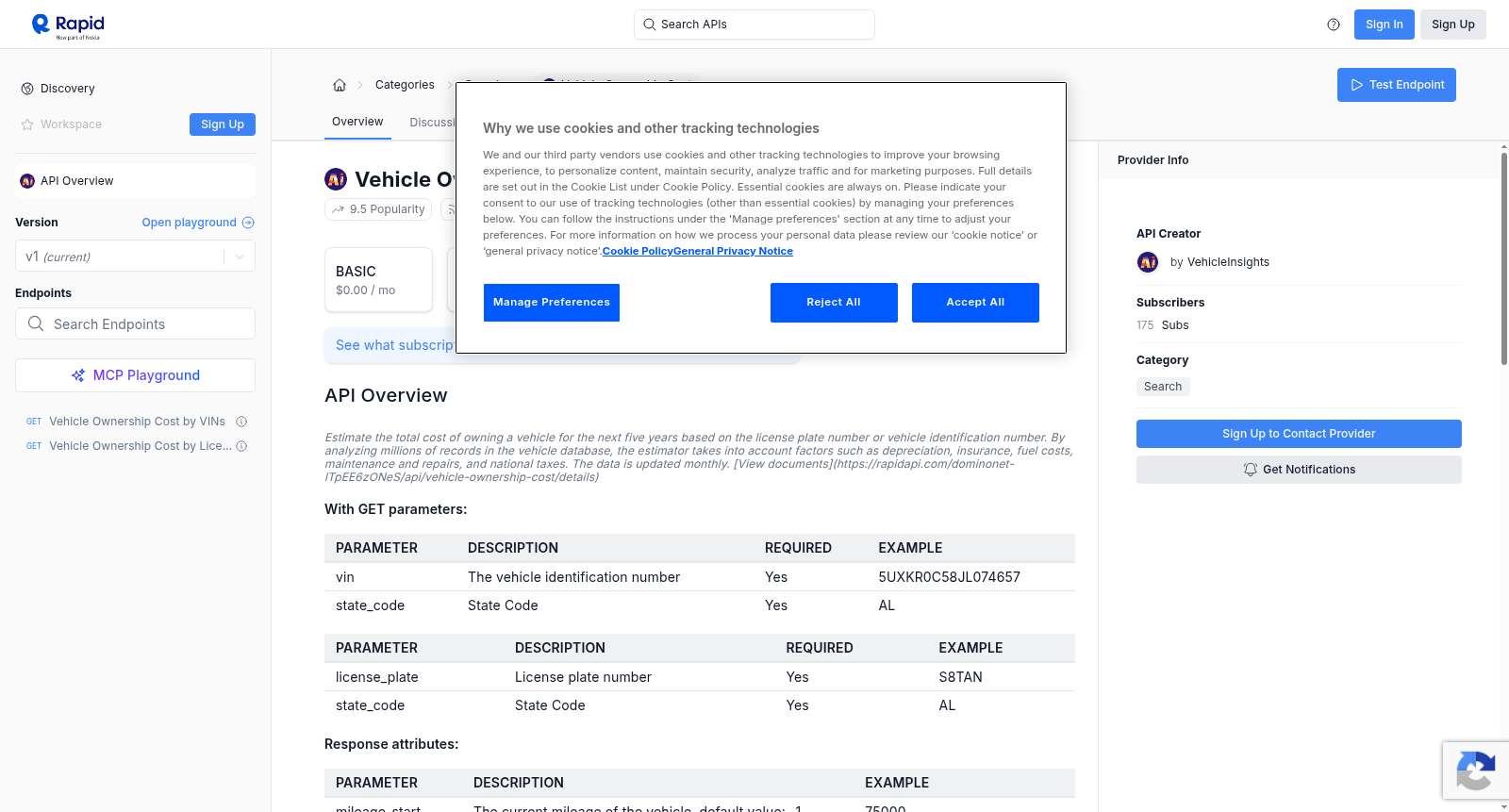The width and height of the screenshot is (1509, 812).
Task: Click Sign Up to Contact Provider
Action: (1299, 434)
